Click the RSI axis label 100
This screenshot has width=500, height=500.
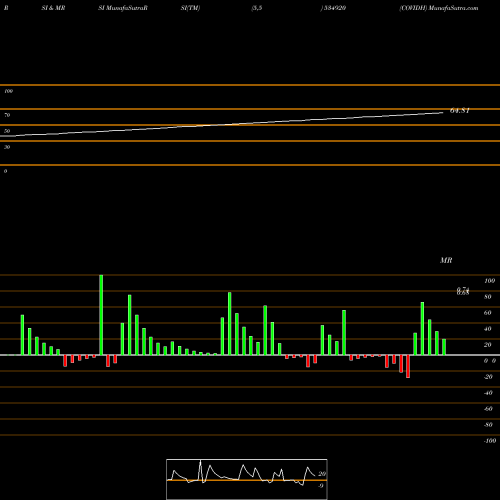[9, 91]
